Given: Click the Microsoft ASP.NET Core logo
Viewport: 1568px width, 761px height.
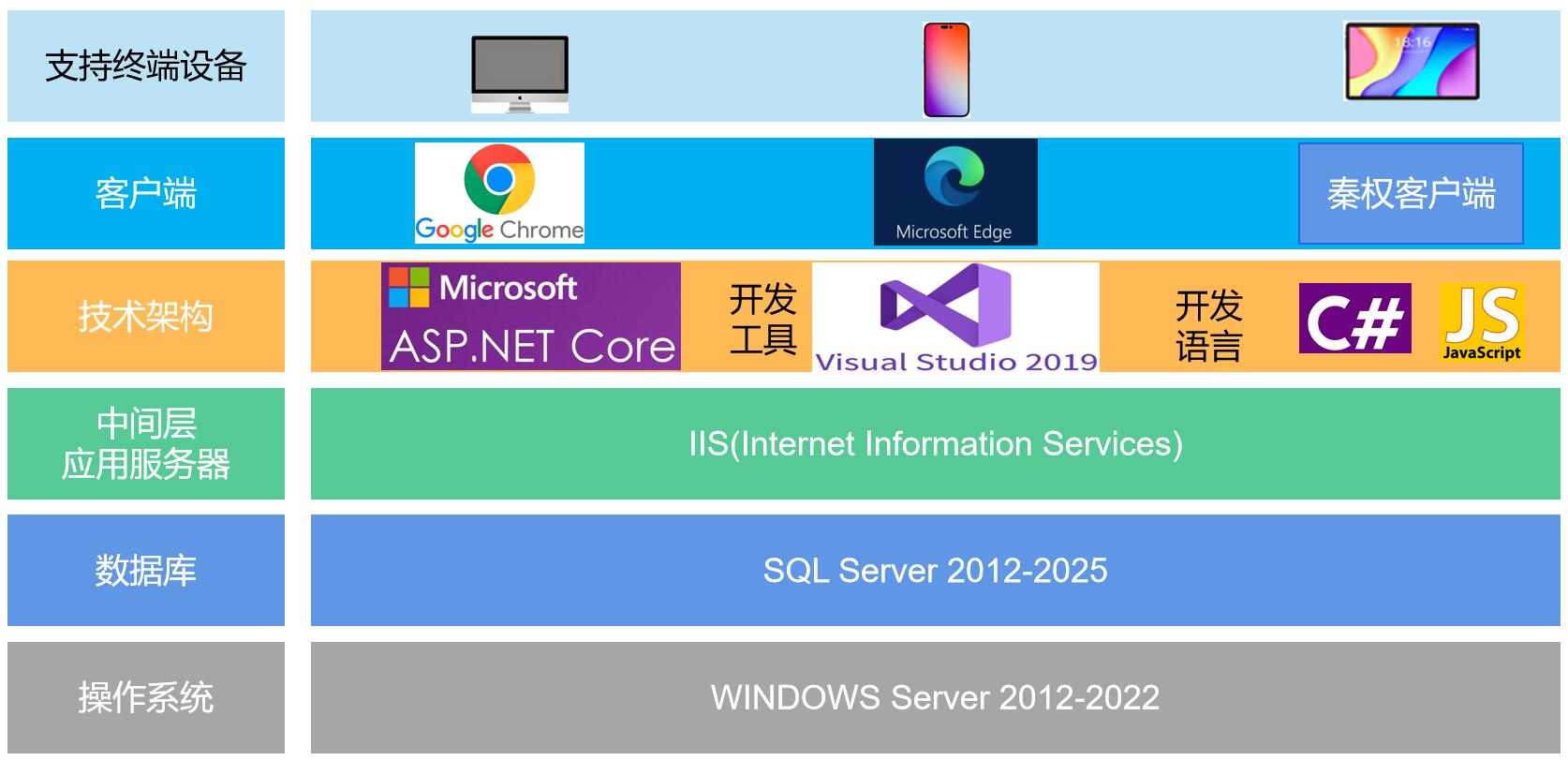Looking at the screenshot, I should point(531,317).
